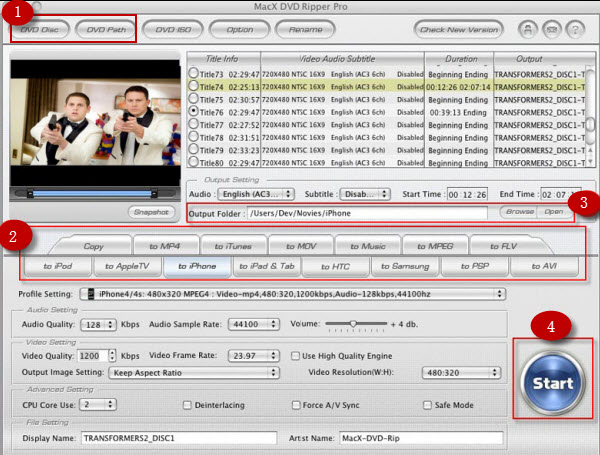Select Title76 radio button
The width and height of the screenshot is (600, 455).
click(194, 111)
